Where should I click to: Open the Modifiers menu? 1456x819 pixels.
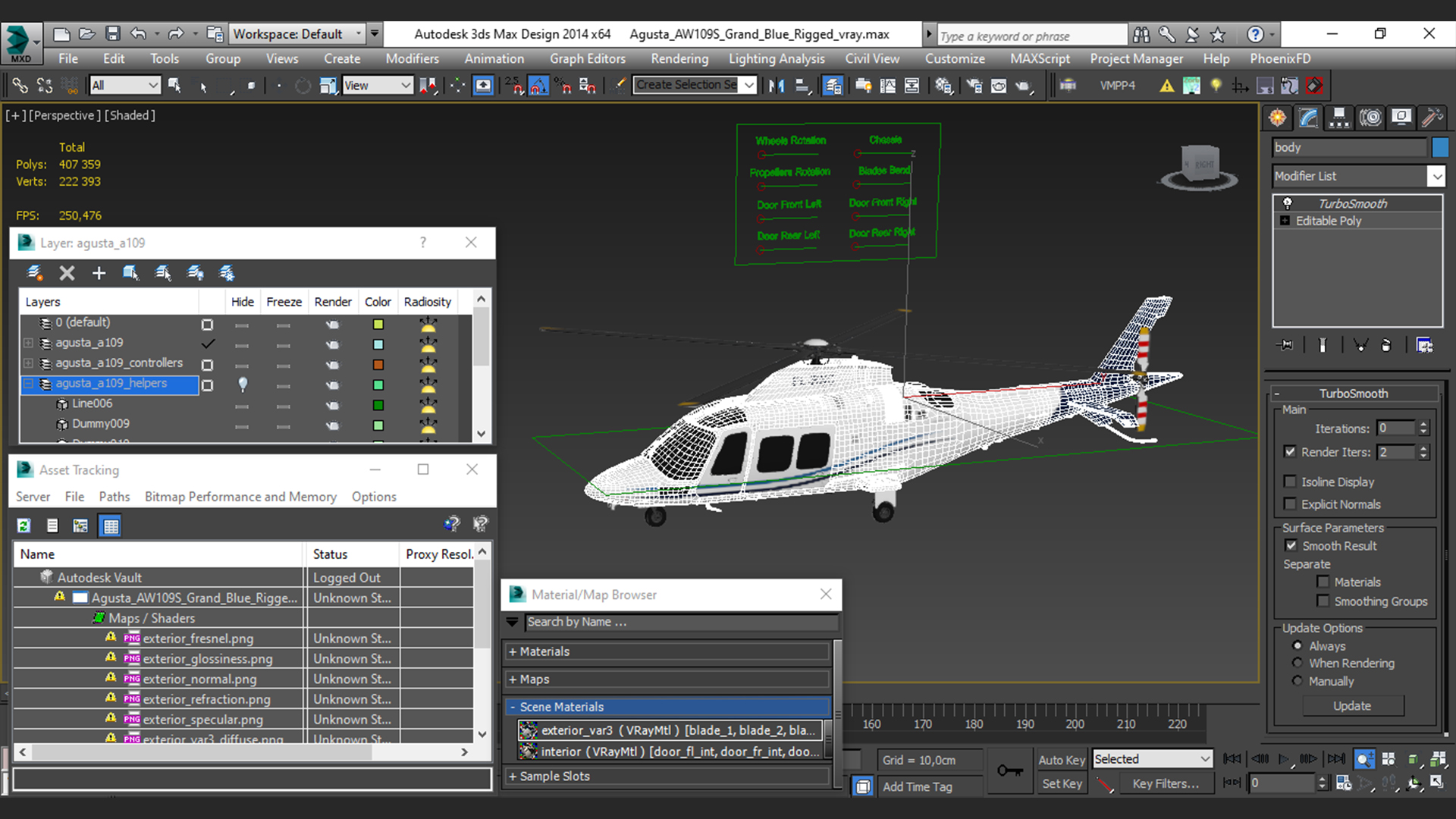[x=412, y=58]
